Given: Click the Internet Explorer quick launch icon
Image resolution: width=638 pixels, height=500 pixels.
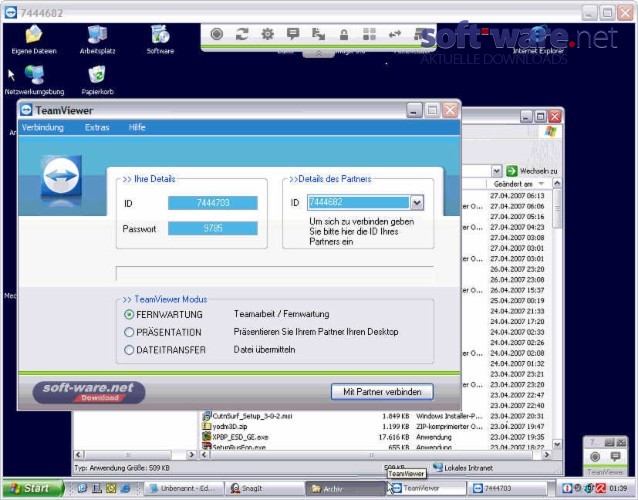Looking at the screenshot, I should coord(125,488).
